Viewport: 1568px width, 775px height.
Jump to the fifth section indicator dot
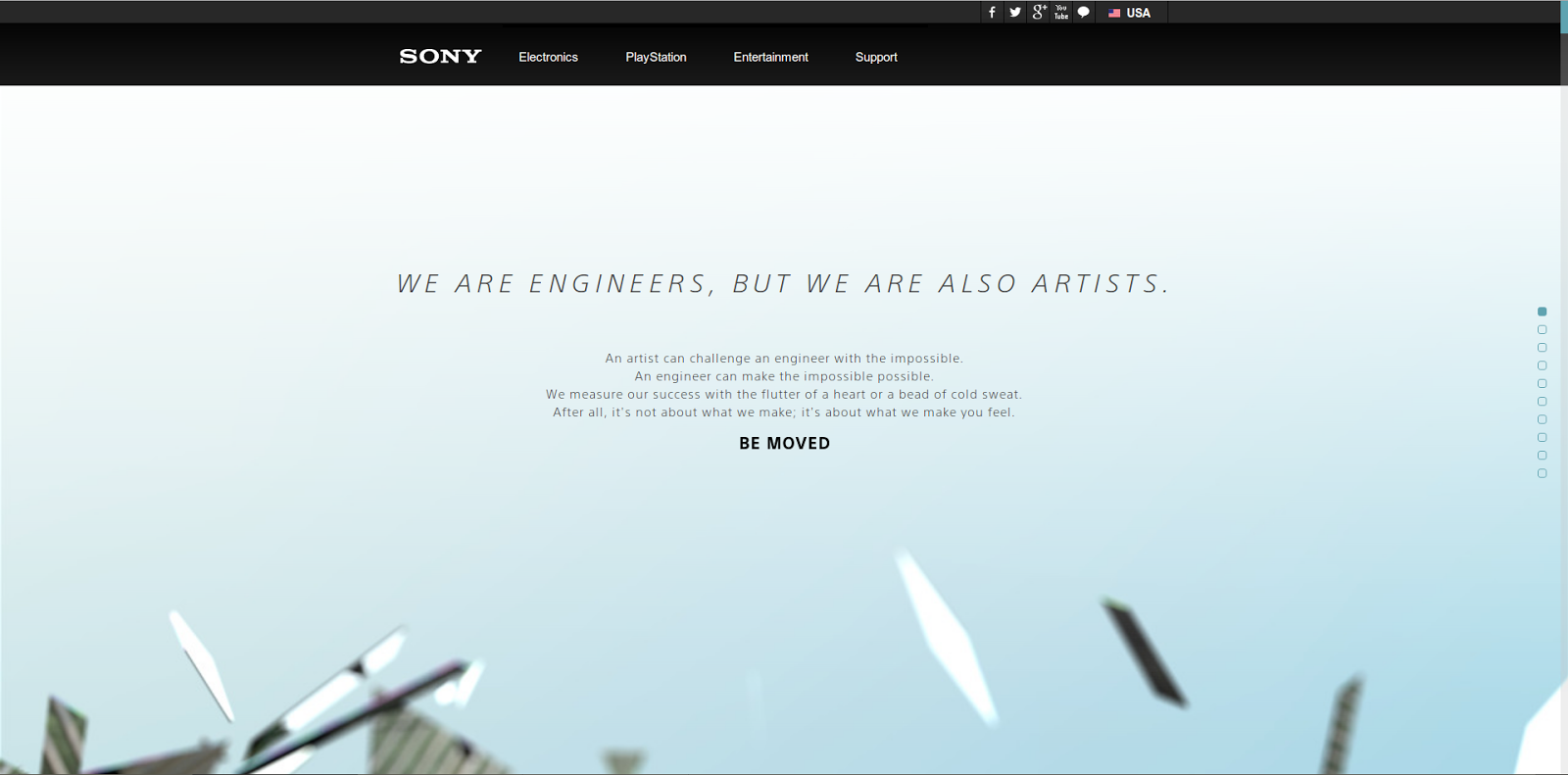tap(1542, 383)
